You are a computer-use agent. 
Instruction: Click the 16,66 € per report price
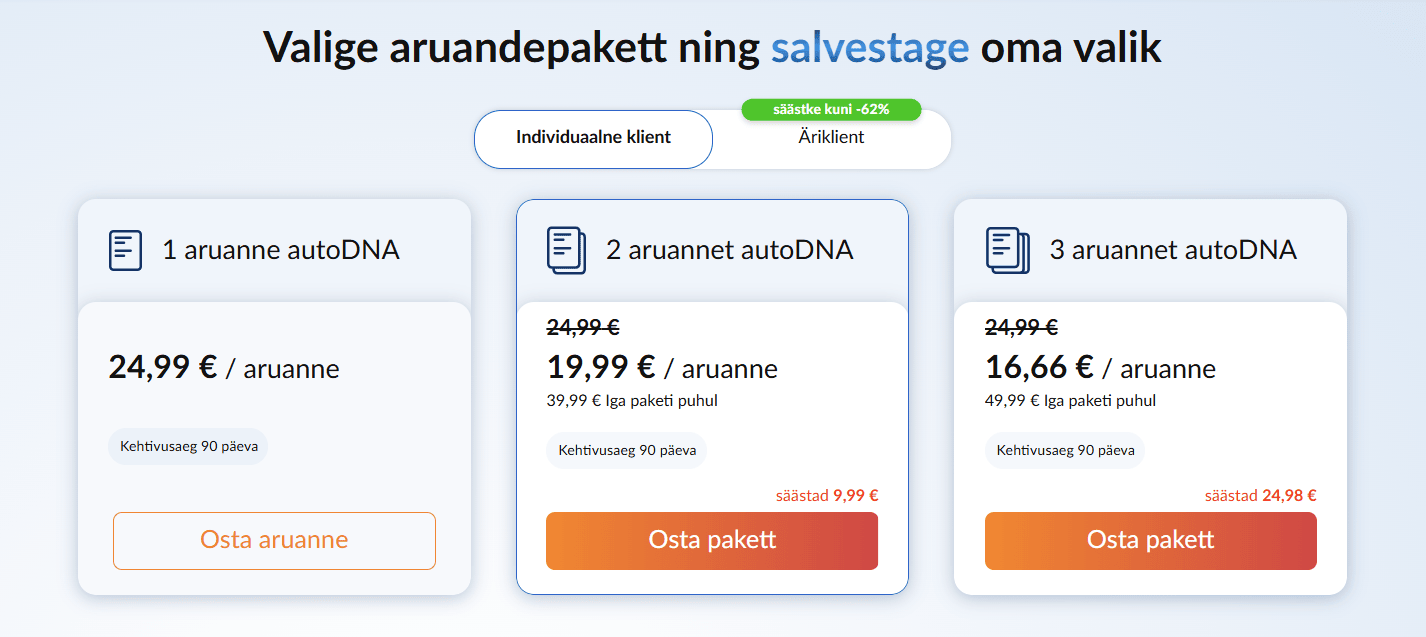point(1039,368)
